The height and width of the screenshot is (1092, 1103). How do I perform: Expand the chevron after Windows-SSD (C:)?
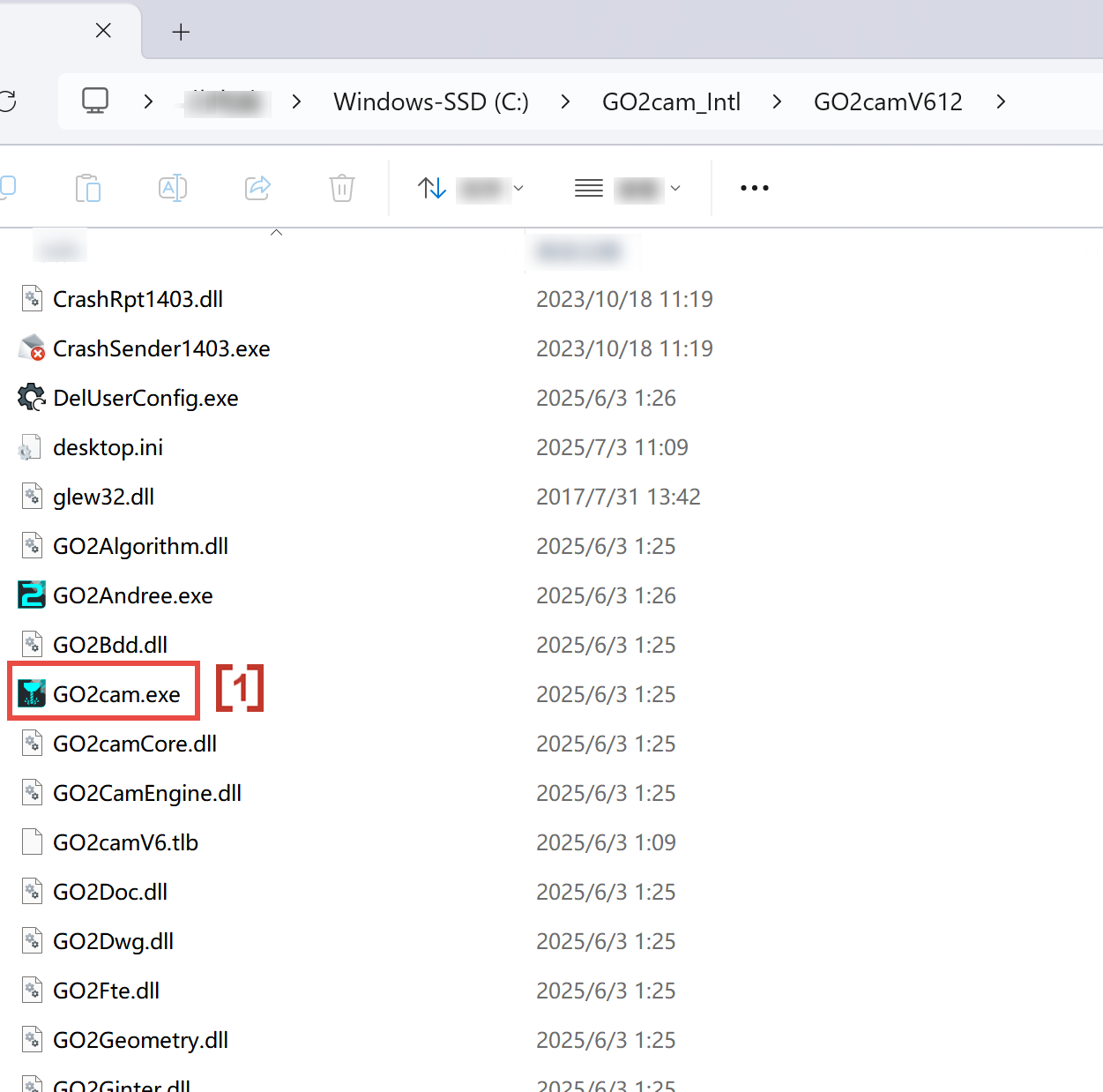[x=565, y=102]
